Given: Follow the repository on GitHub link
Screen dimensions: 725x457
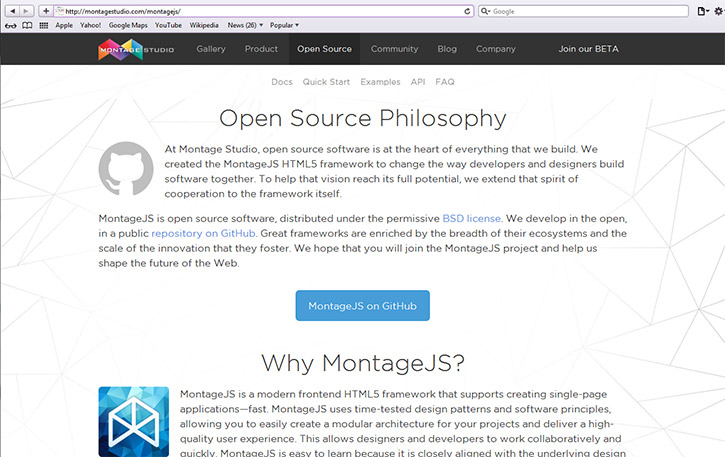Looking at the screenshot, I should click(x=203, y=233).
